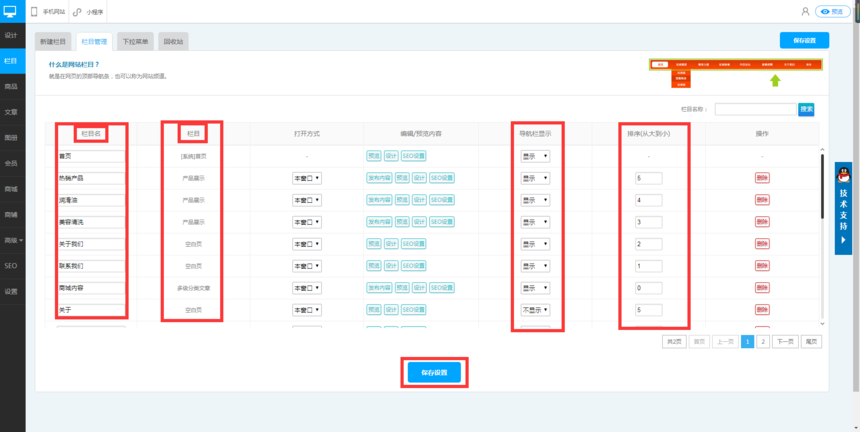Go to page 2 in pagination
This screenshot has height=432, width=860.
click(762, 341)
